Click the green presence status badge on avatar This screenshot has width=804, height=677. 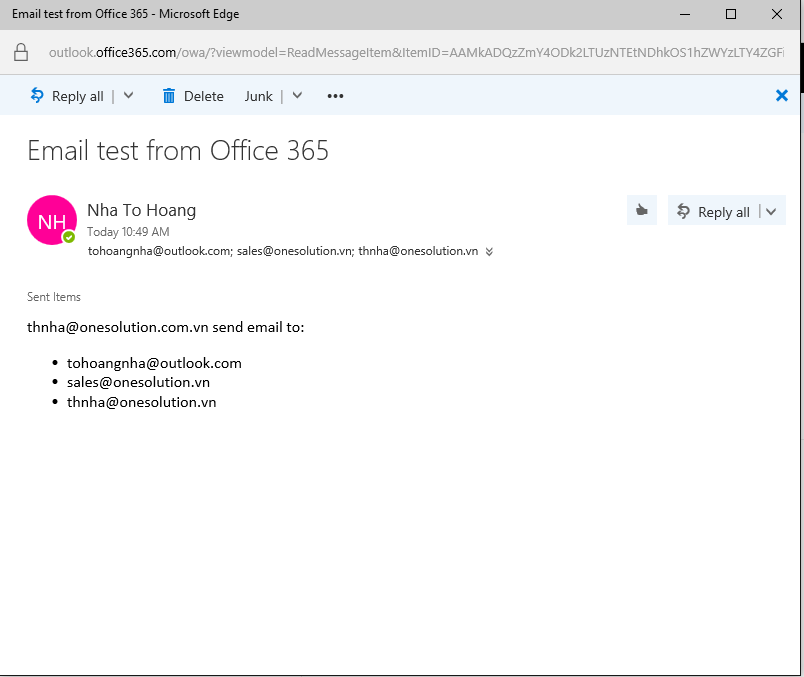(x=69, y=238)
